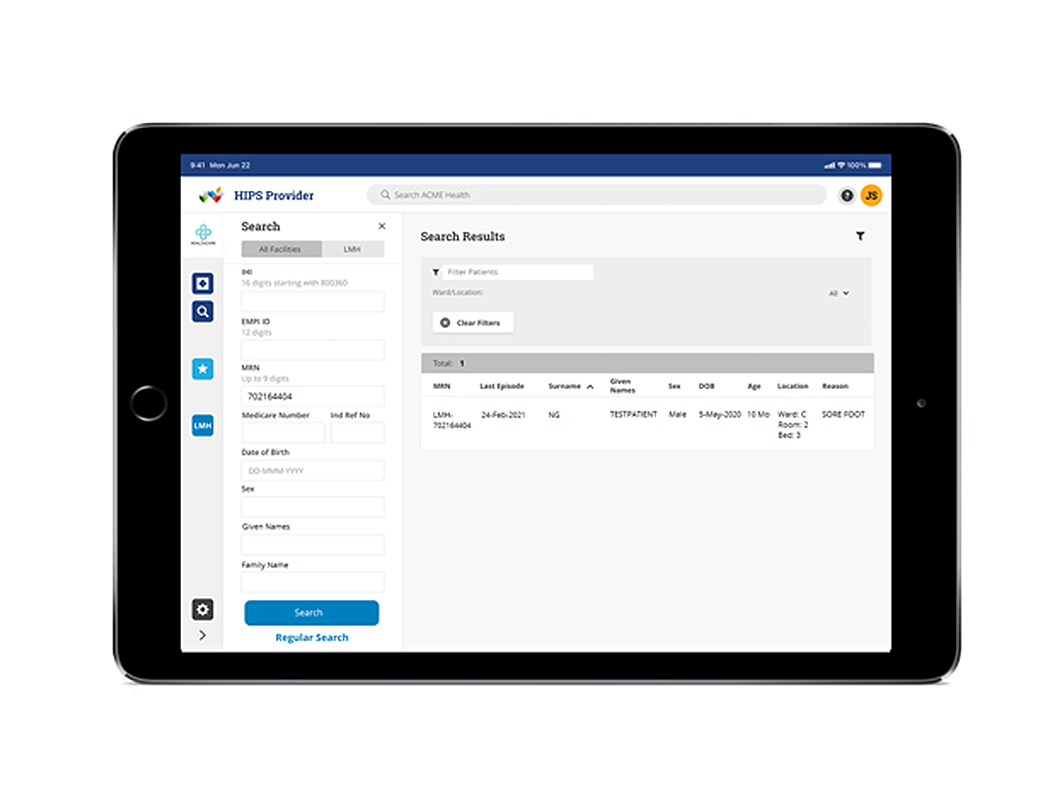This screenshot has height=788, width=1055.
Task: Select the All Facilities tab
Action: tap(280, 248)
